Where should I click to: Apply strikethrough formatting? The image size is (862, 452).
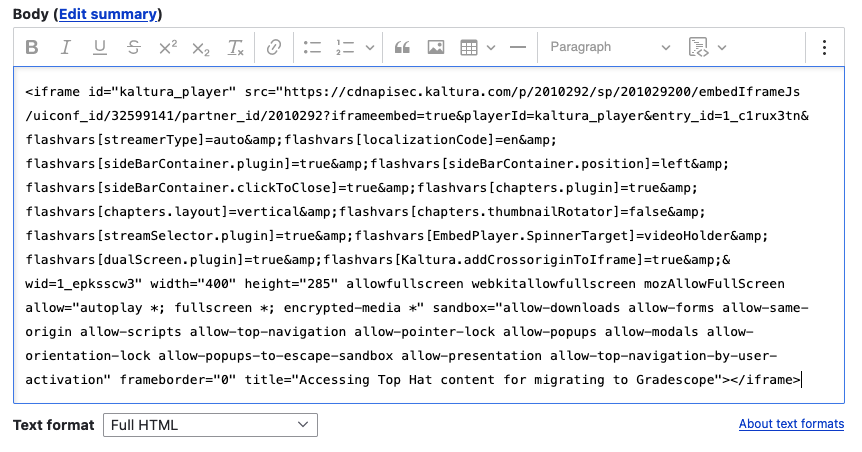(x=134, y=47)
